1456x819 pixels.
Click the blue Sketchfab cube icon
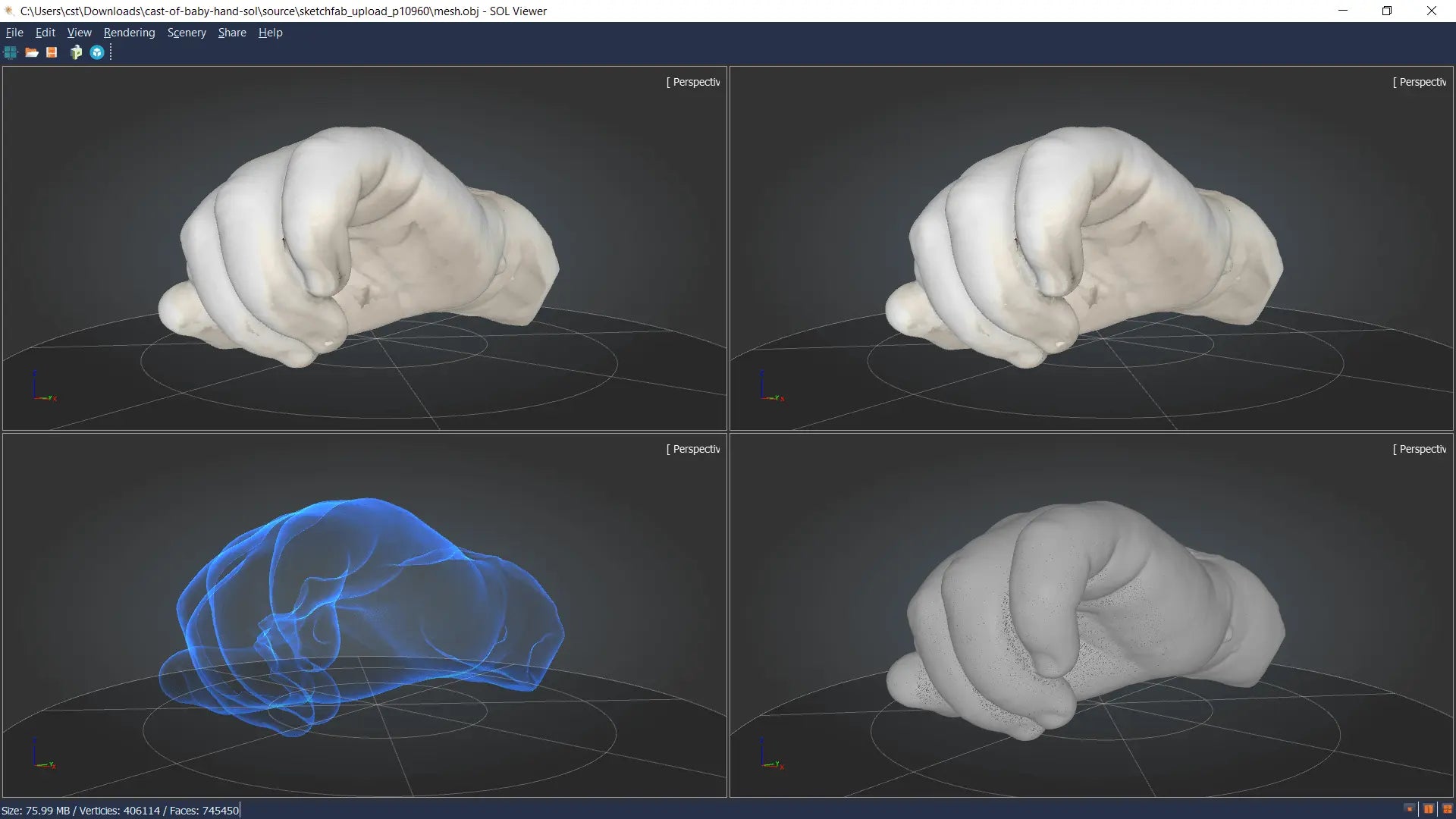point(97,52)
